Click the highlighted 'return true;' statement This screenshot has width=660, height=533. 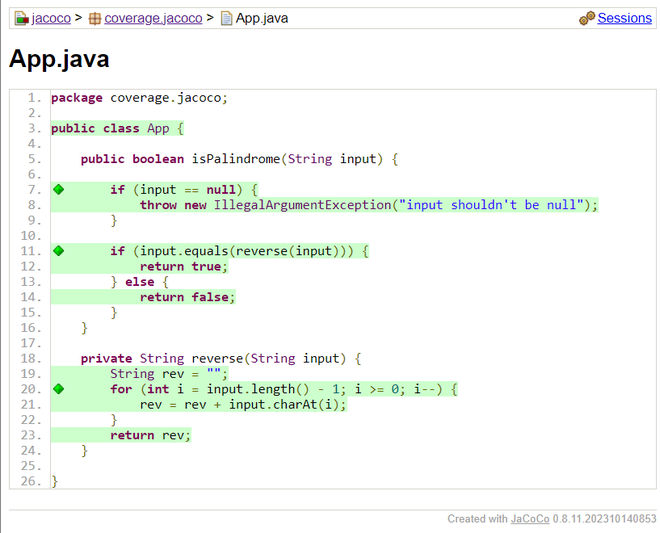point(184,266)
